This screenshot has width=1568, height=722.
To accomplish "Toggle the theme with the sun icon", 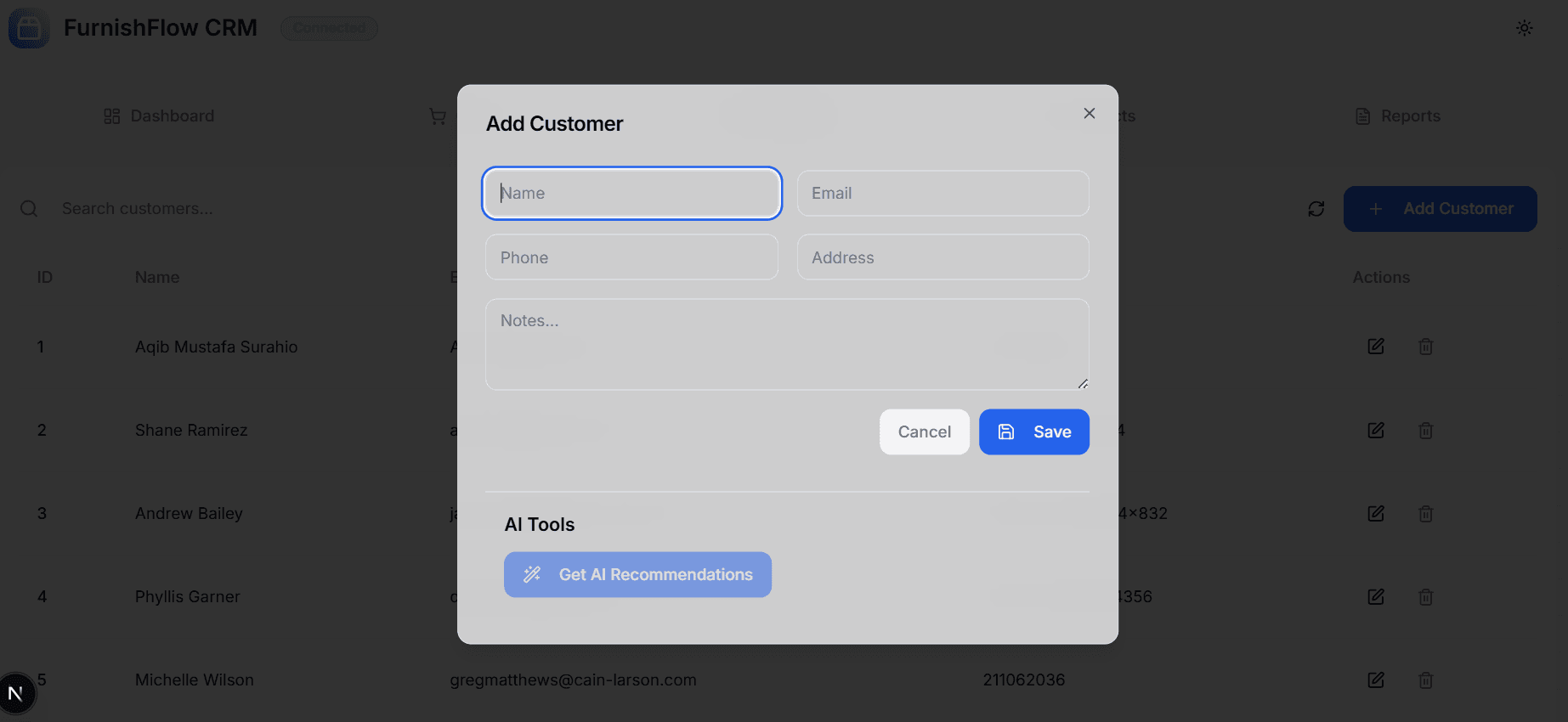I will pyautogui.click(x=1524, y=28).
